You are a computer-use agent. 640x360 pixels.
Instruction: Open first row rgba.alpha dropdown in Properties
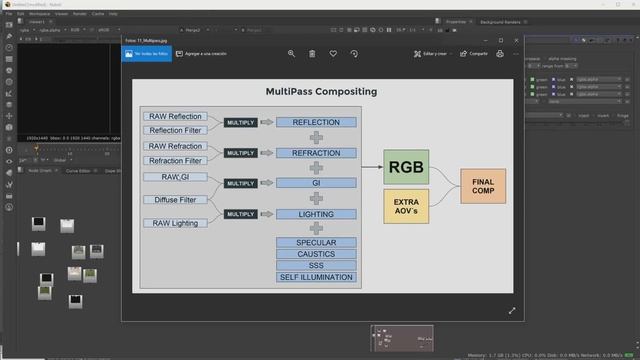pos(599,79)
